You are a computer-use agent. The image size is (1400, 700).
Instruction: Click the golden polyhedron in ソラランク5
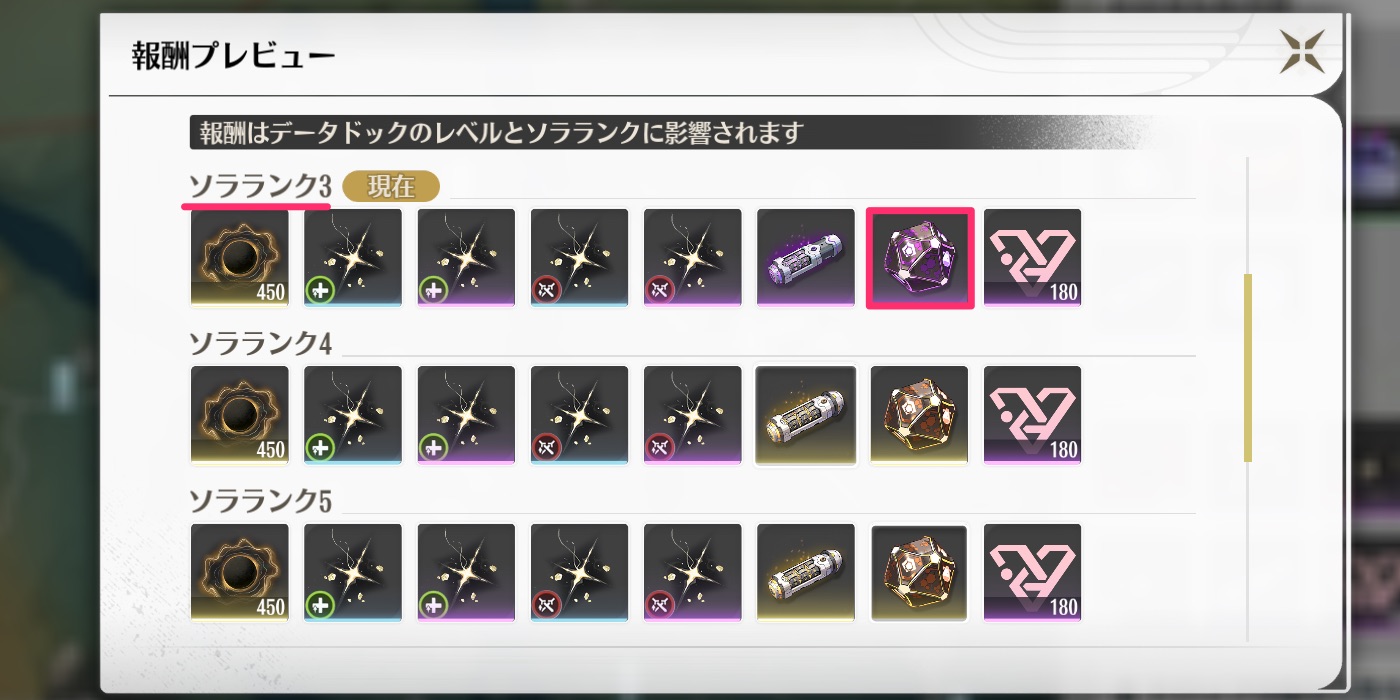click(920, 572)
